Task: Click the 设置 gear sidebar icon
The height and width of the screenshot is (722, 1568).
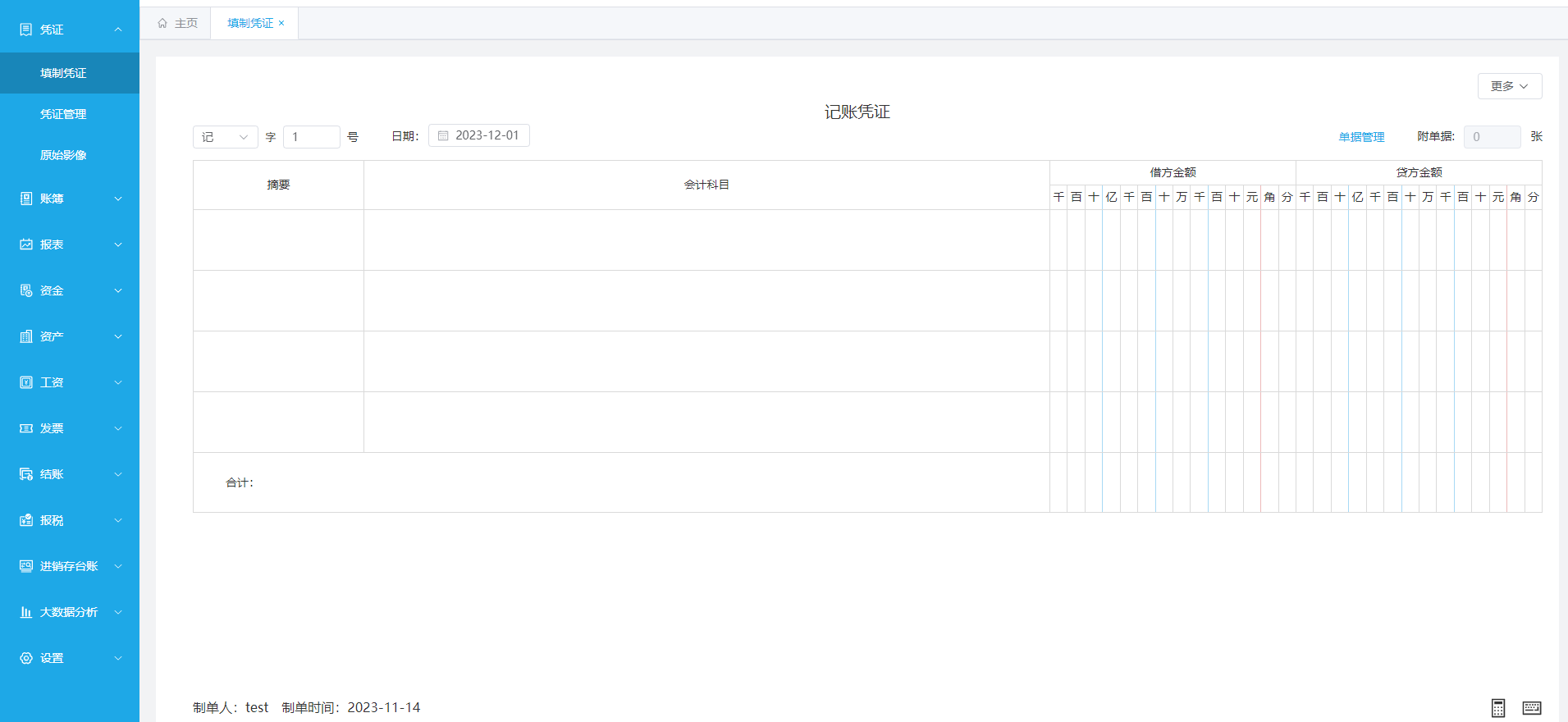Action: (26, 658)
